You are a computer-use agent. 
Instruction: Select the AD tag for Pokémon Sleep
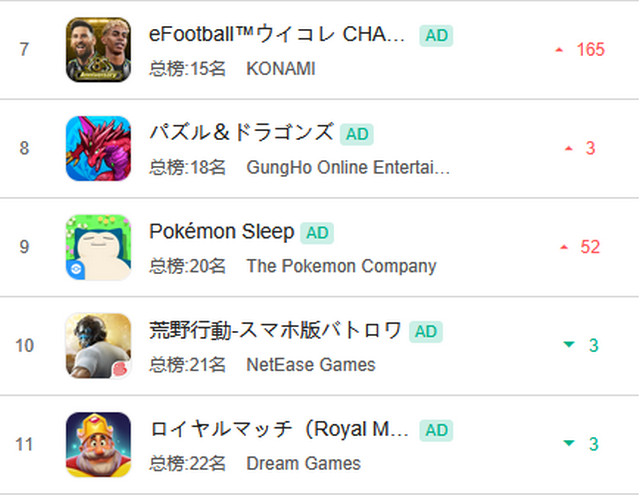[317, 233]
